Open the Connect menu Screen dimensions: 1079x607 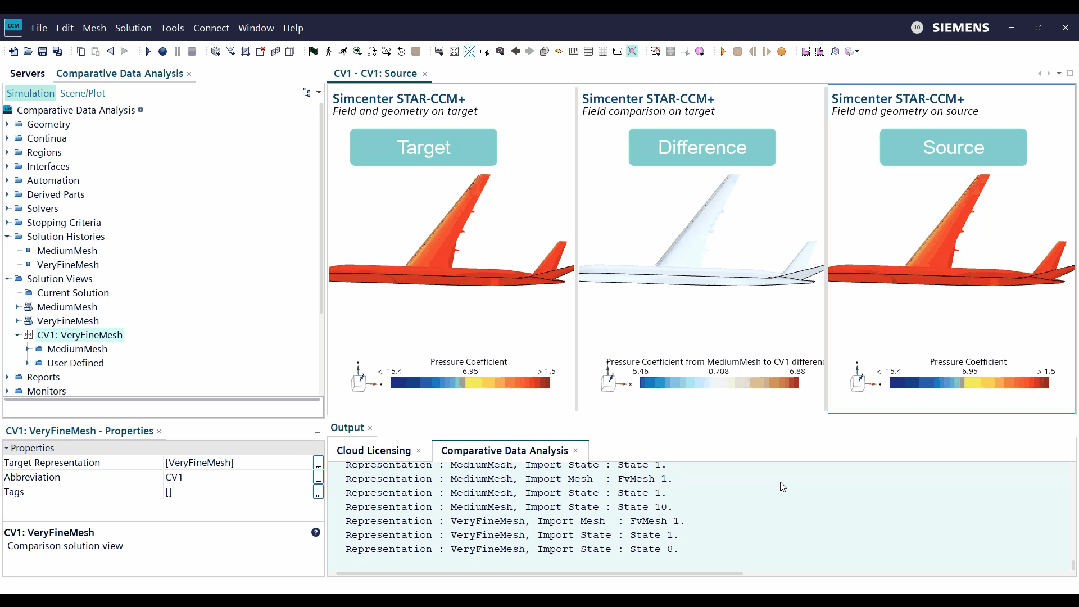pyautogui.click(x=211, y=28)
